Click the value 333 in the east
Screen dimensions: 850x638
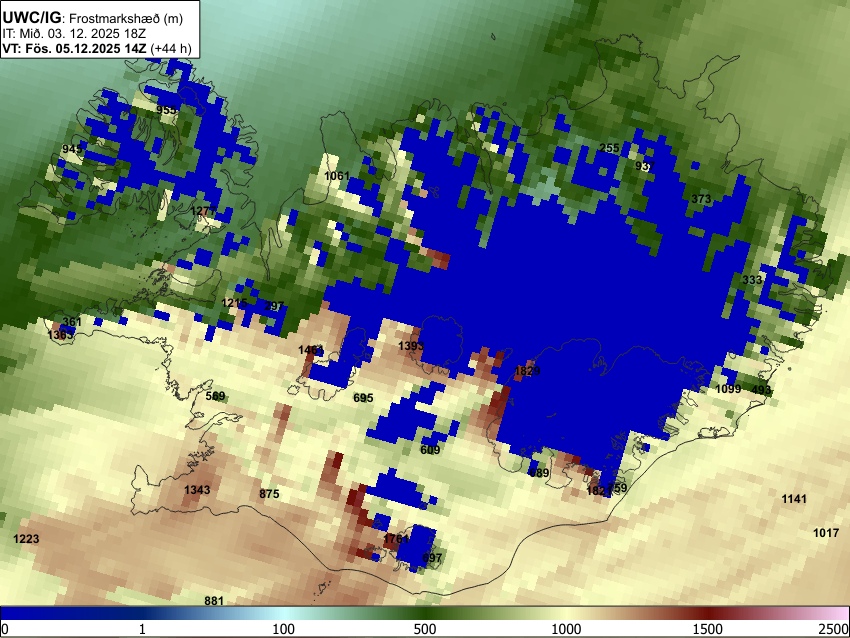[x=752, y=280]
